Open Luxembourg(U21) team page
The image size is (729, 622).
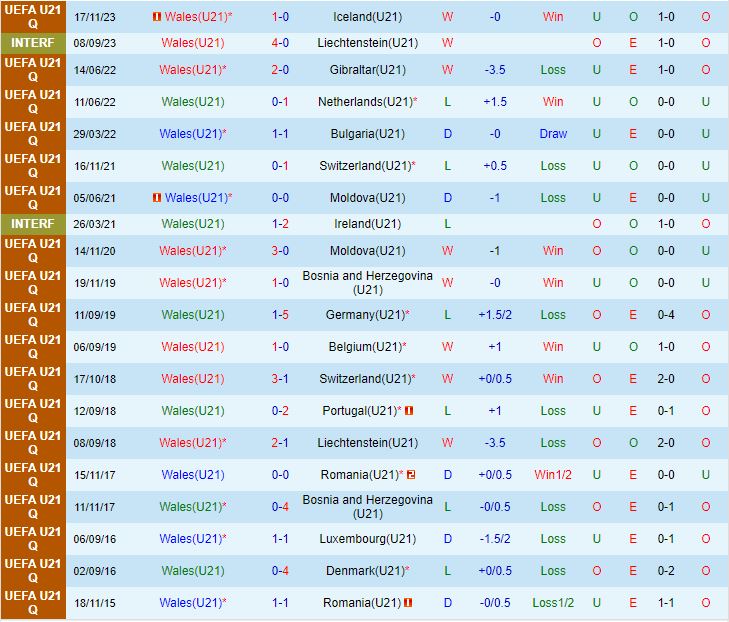pos(367,539)
